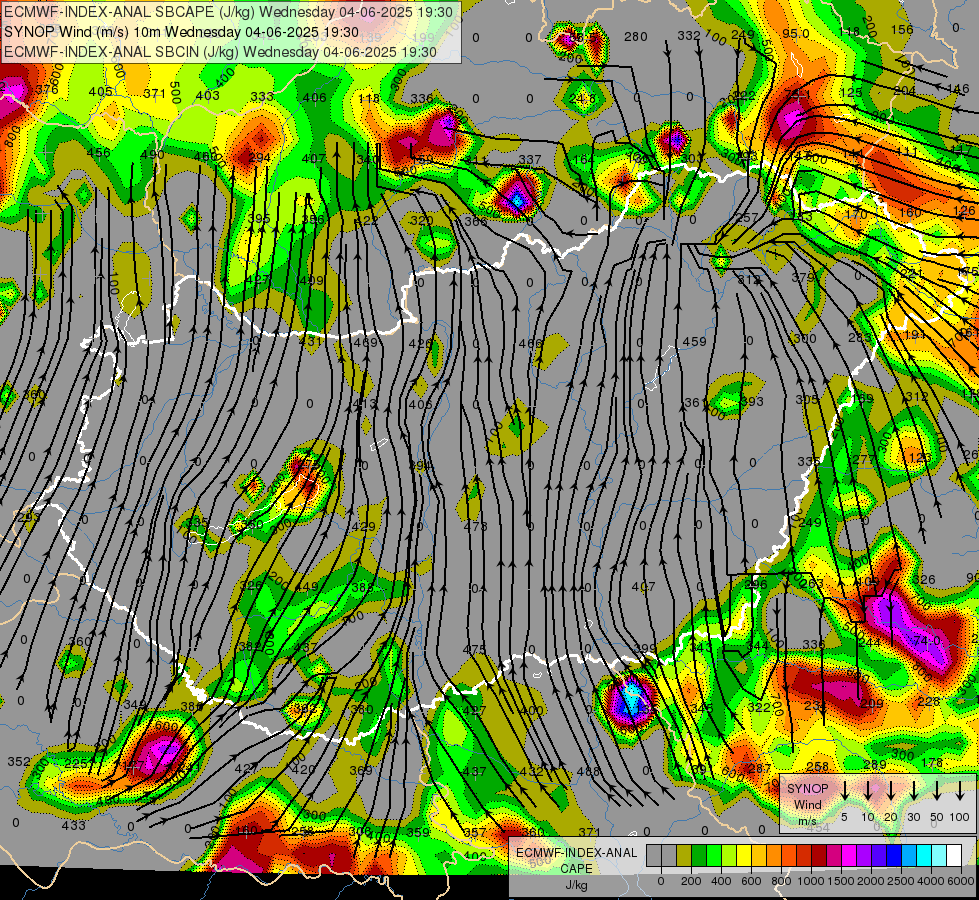The image size is (979, 900).
Task: Pick the olive swatch in CAPE legend
Action: (684, 856)
